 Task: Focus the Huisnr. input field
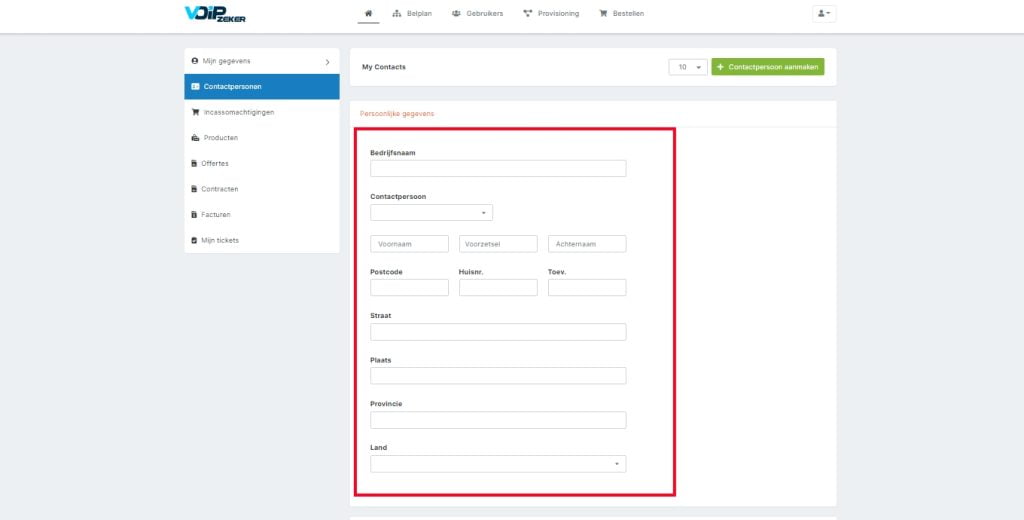point(498,287)
